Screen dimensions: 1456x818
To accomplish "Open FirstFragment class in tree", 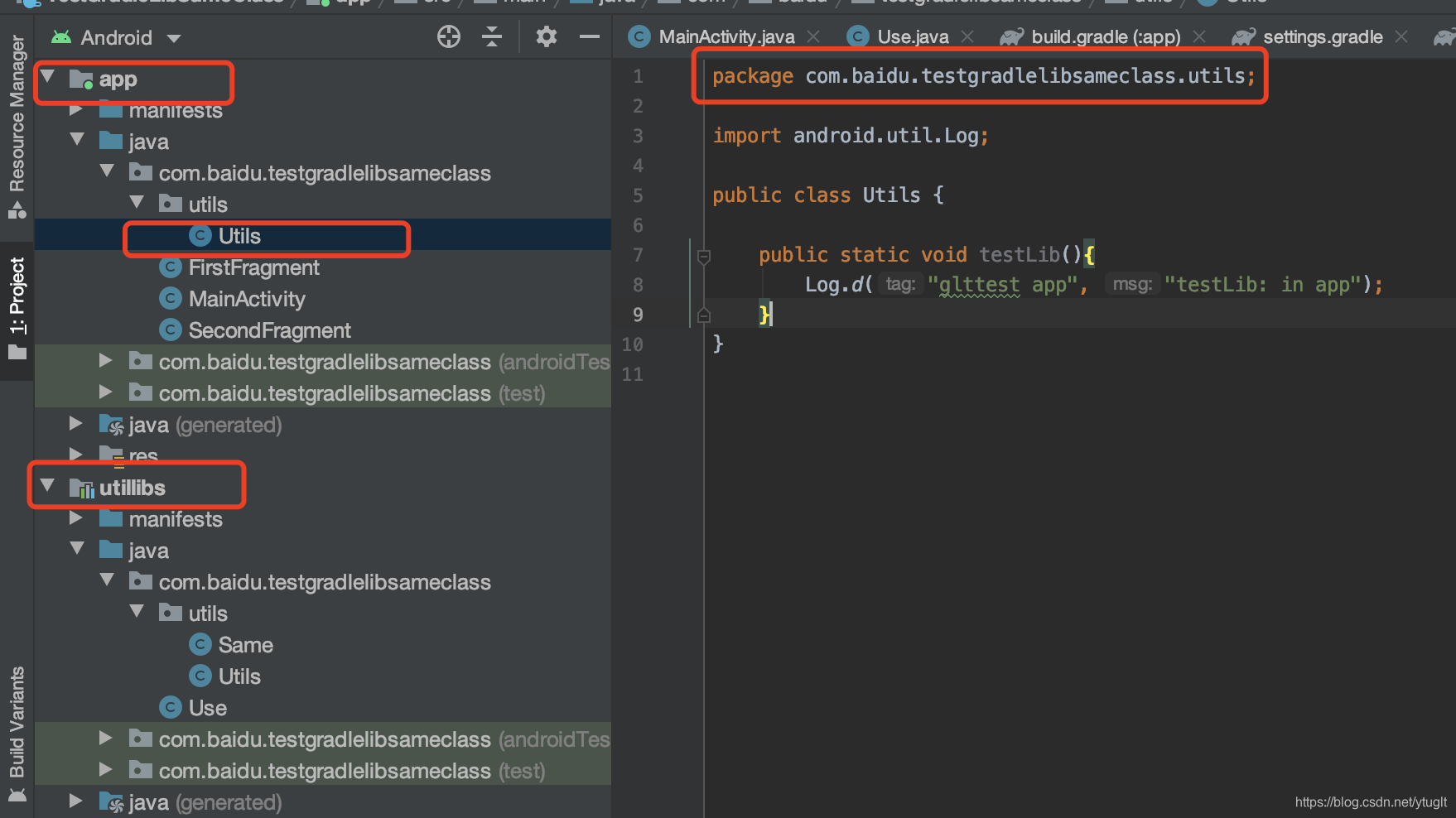I will pyautogui.click(x=253, y=267).
